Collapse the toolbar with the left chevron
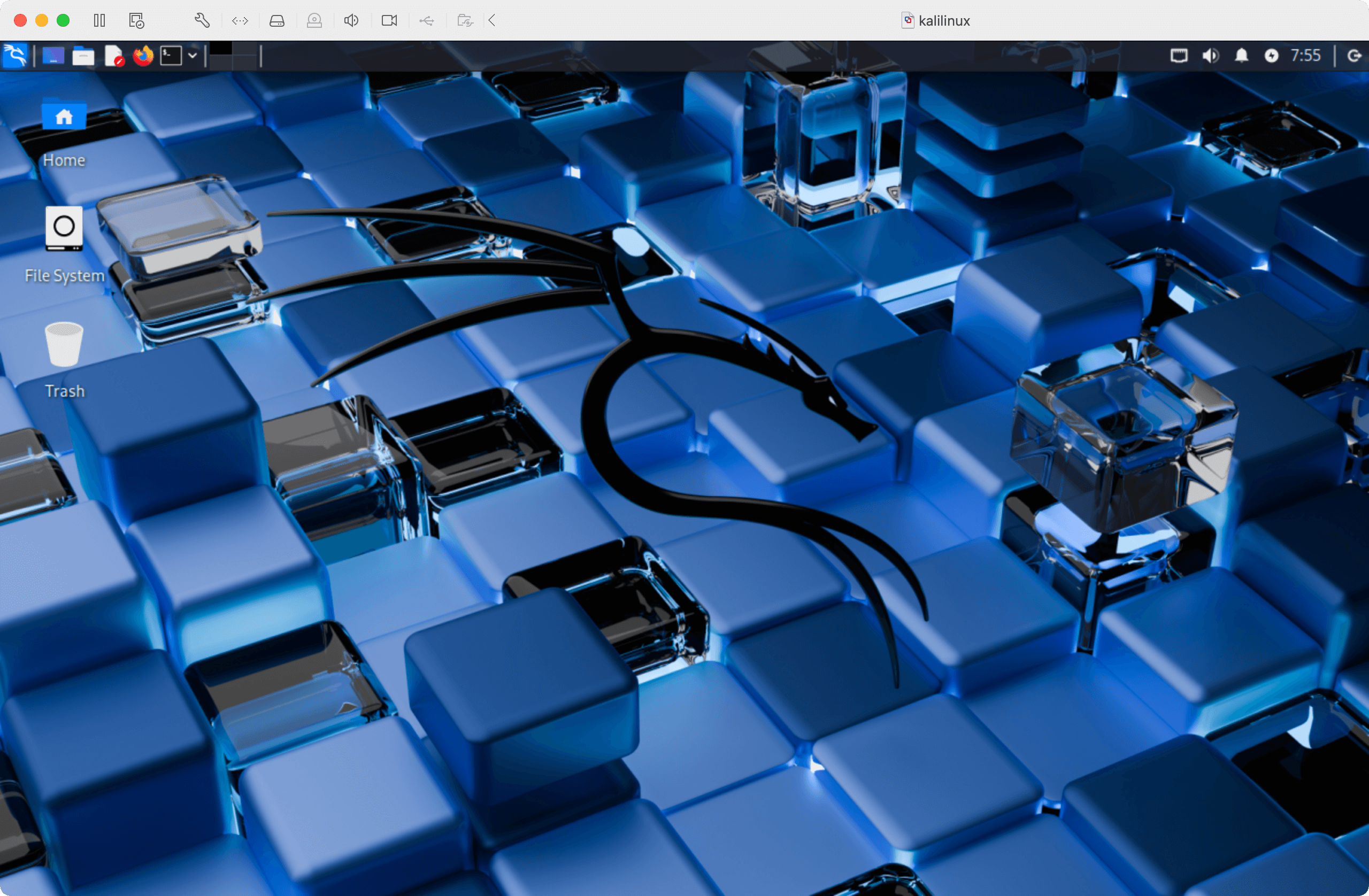This screenshot has height=896, width=1369. coord(492,21)
